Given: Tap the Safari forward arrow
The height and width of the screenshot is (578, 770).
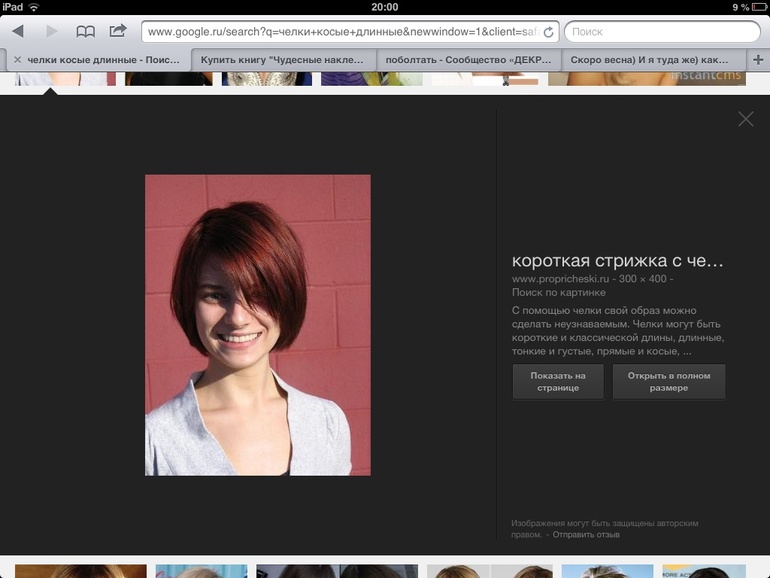Looking at the screenshot, I should click(x=52, y=32).
